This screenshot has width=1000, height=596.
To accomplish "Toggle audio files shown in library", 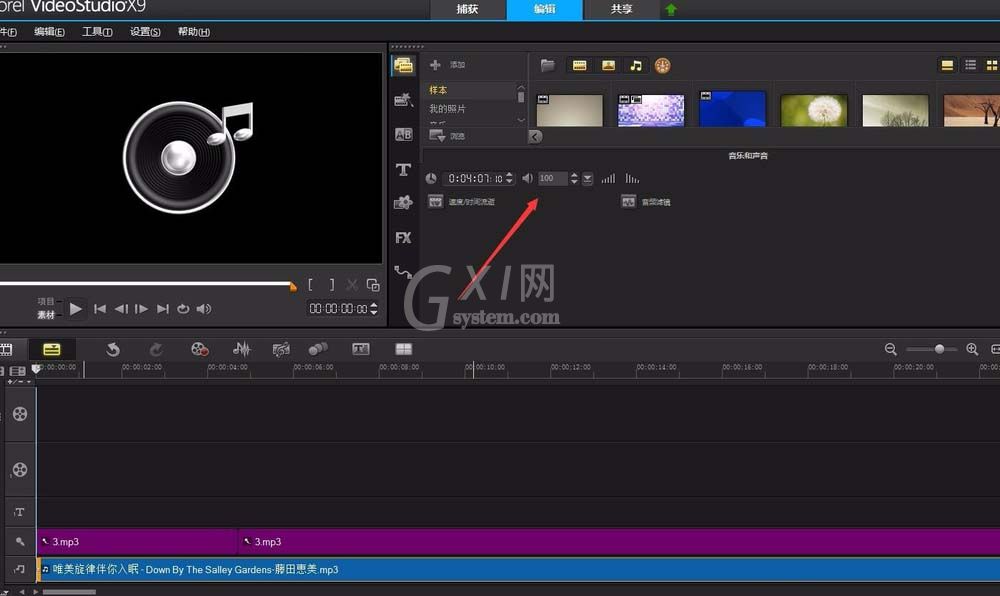I will 636,65.
